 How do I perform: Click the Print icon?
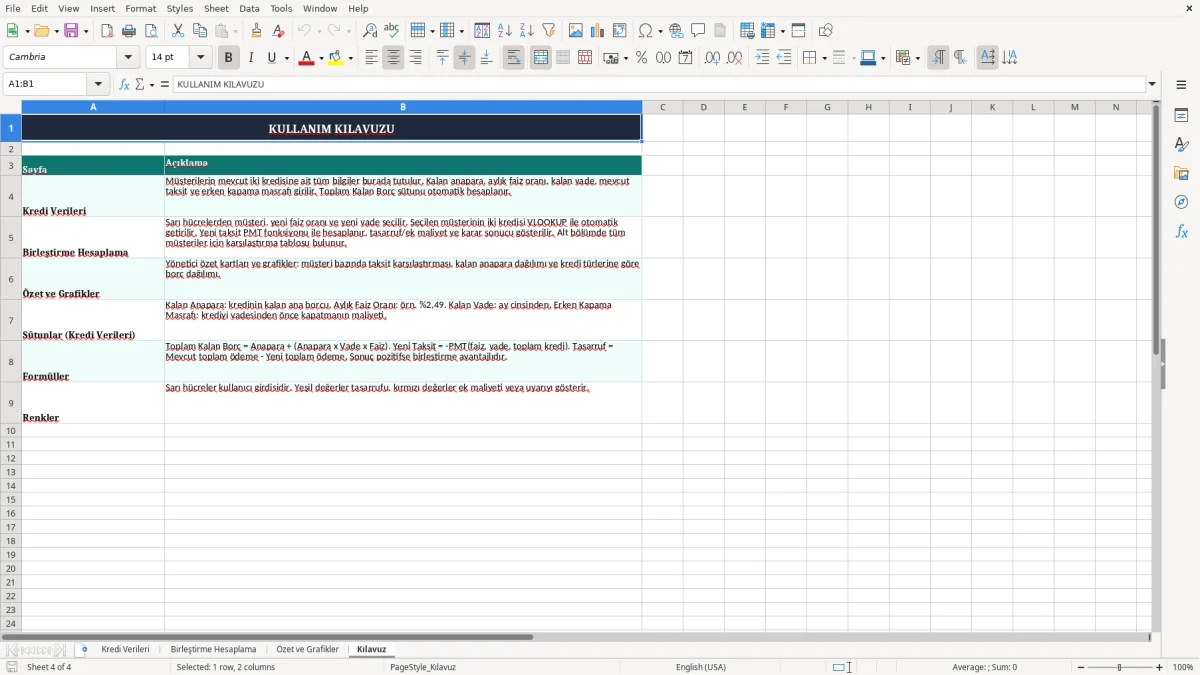(x=129, y=31)
